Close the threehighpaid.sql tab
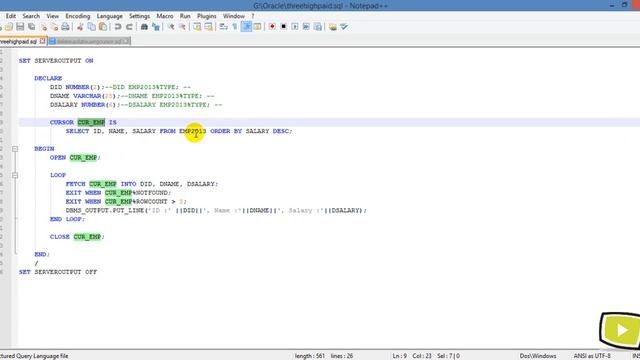The width and height of the screenshot is (640, 360). pos(42,41)
